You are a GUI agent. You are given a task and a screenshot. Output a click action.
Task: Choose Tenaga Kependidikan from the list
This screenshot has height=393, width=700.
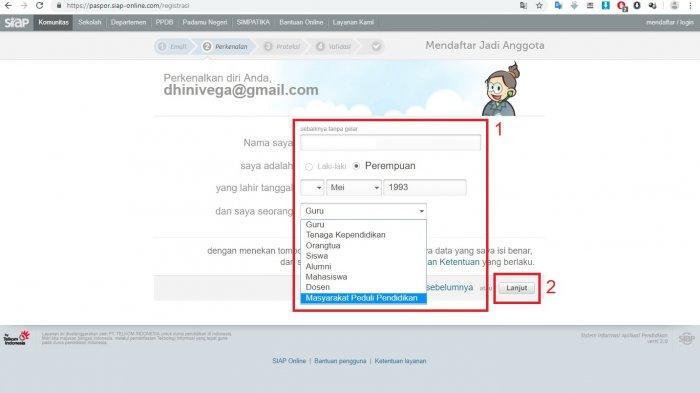coord(363,235)
